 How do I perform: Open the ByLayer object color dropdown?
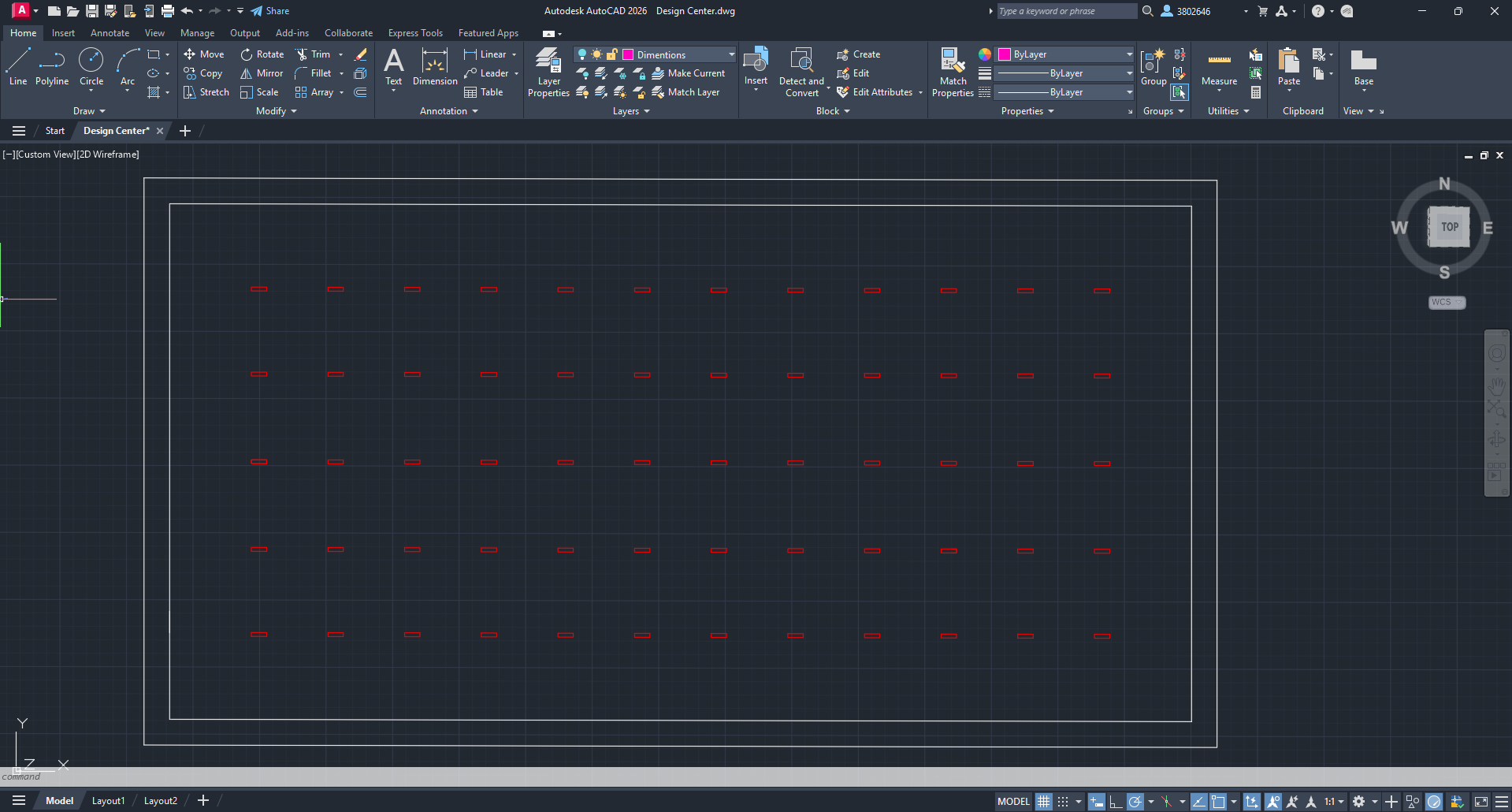point(1065,54)
